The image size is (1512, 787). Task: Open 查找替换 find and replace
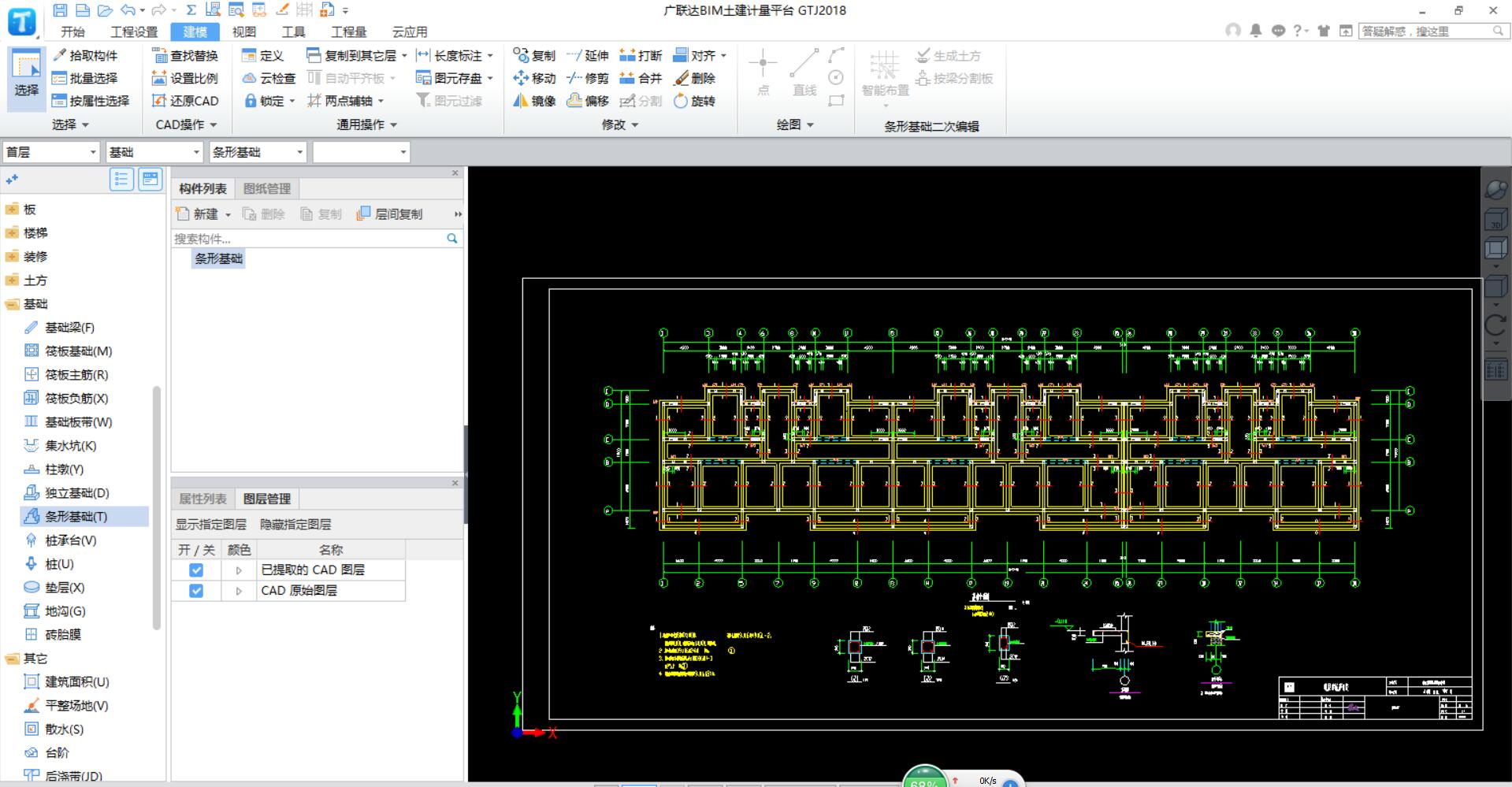point(185,55)
